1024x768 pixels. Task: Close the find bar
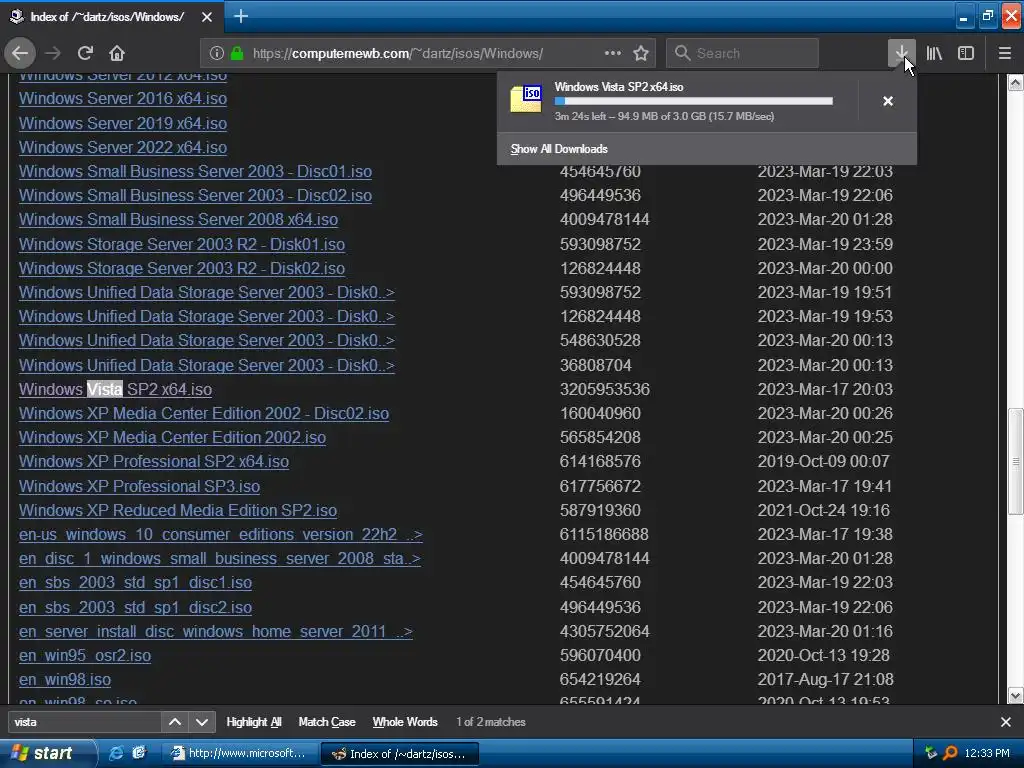click(1006, 722)
